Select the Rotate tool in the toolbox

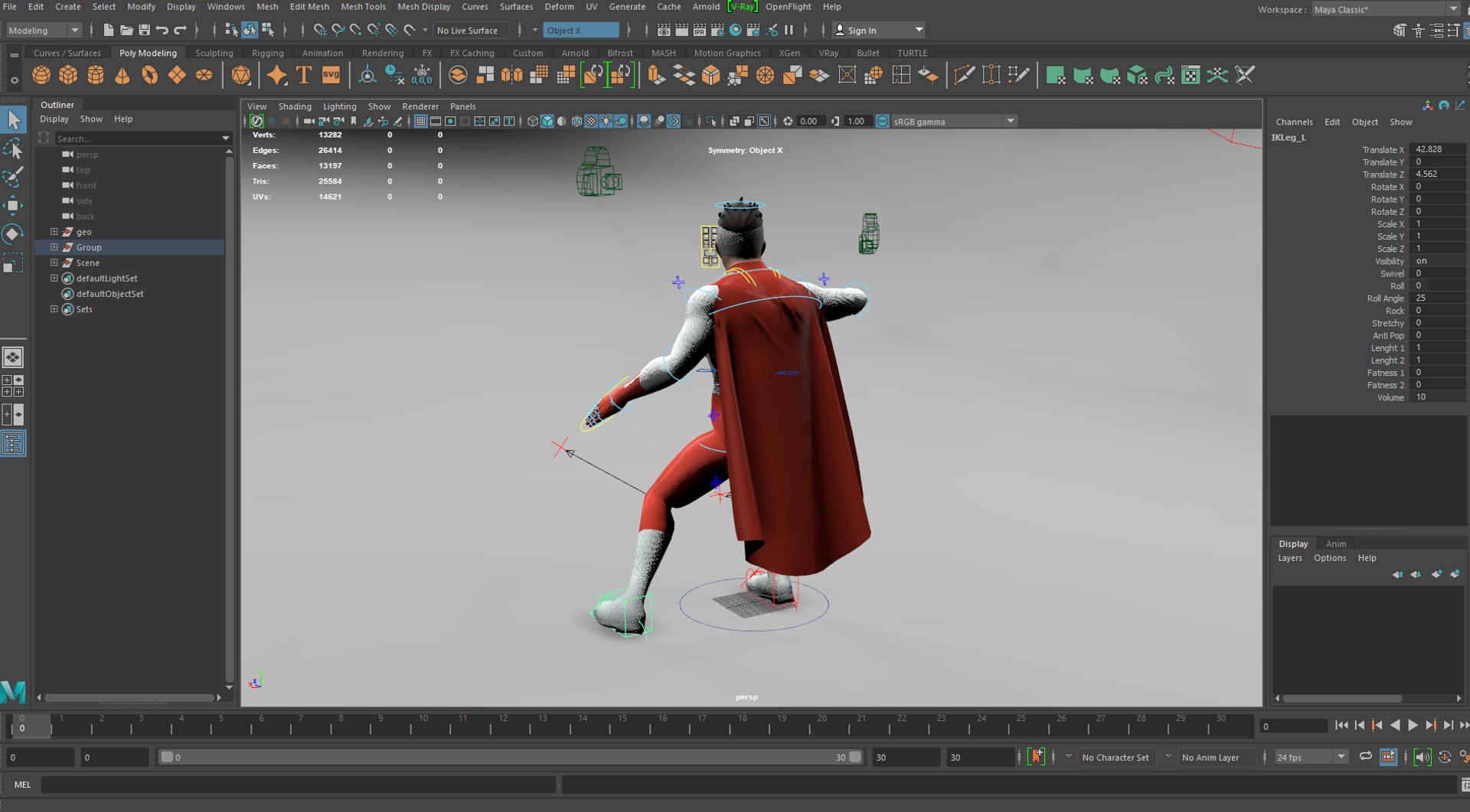(x=14, y=234)
